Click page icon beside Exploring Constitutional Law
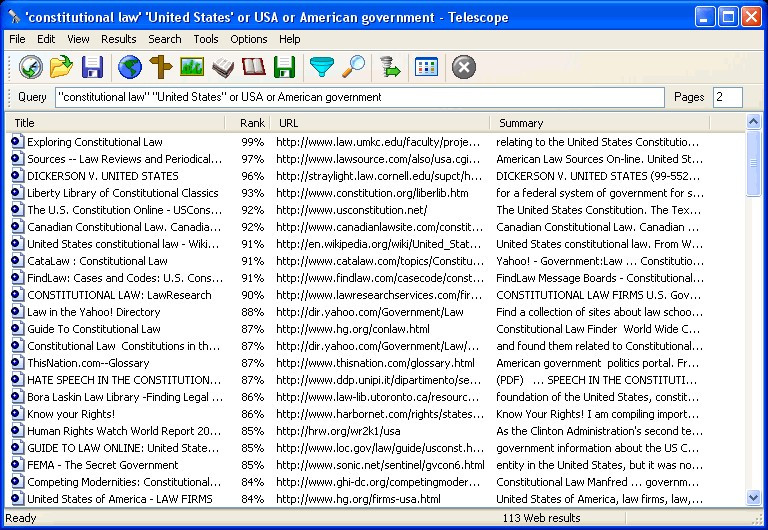The image size is (768, 530). [x=17, y=142]
